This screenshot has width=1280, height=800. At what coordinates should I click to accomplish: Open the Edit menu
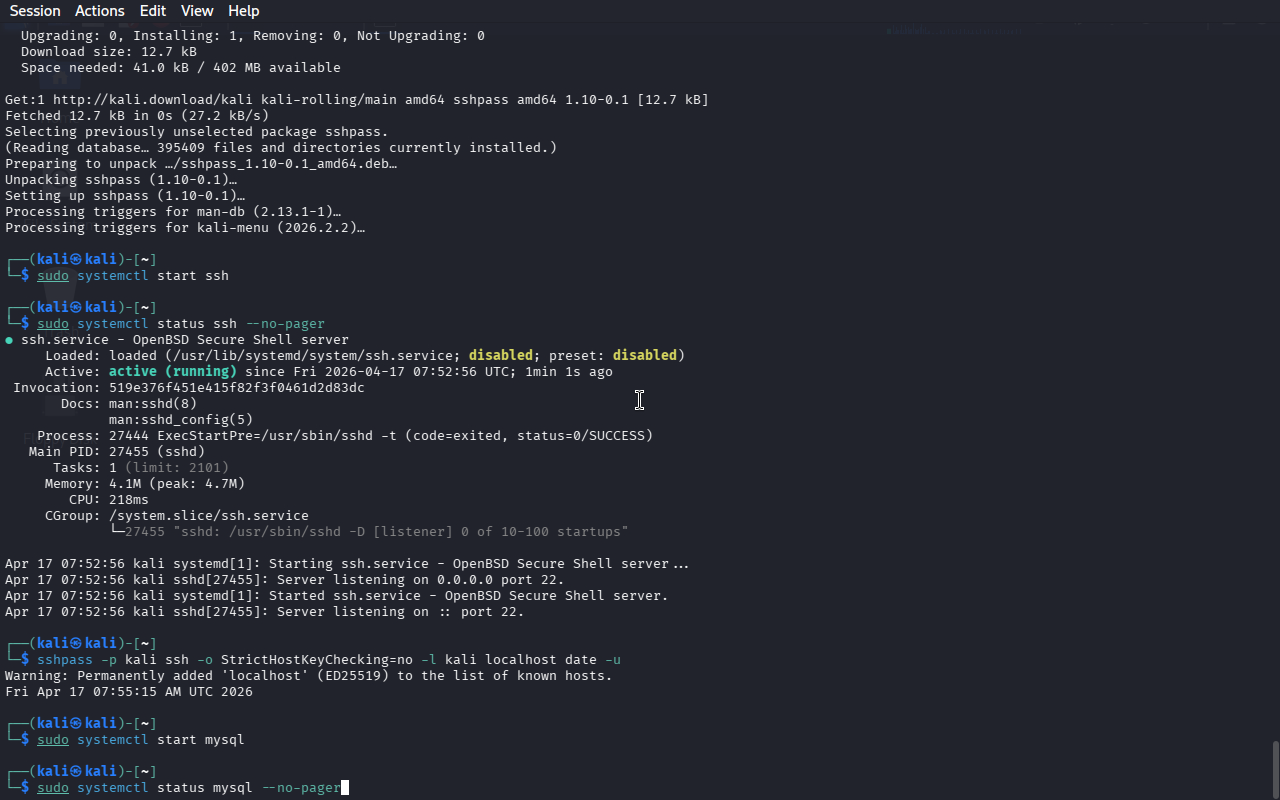[153, 11]
